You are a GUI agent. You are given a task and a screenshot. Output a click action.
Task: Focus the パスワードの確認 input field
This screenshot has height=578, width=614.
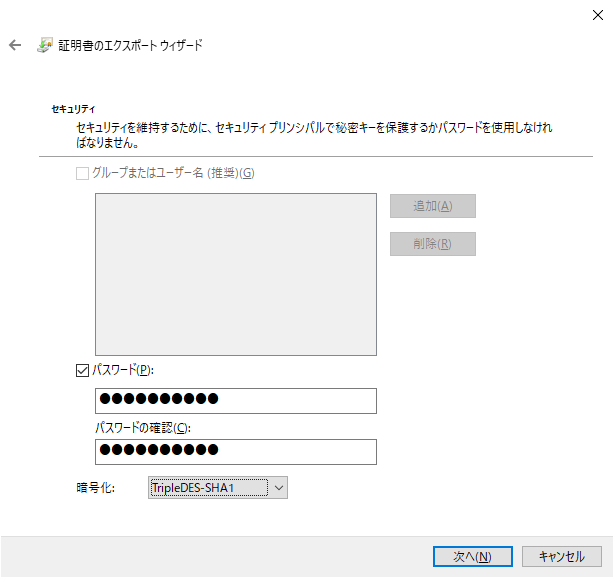(x=236, y=452)
